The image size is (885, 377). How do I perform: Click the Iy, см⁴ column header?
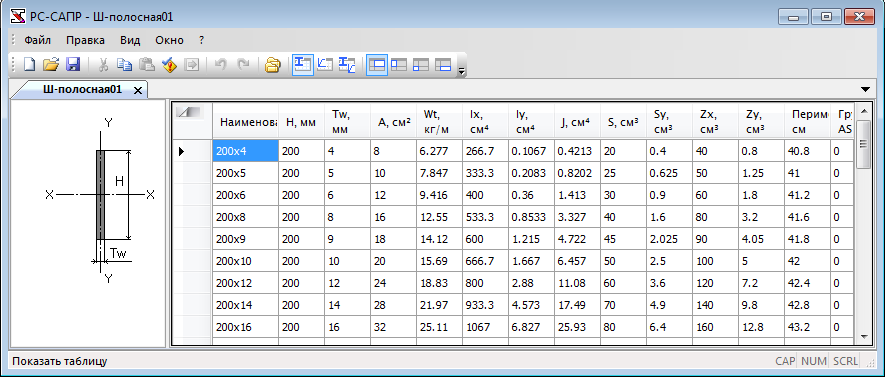click(x=531, y=121)
